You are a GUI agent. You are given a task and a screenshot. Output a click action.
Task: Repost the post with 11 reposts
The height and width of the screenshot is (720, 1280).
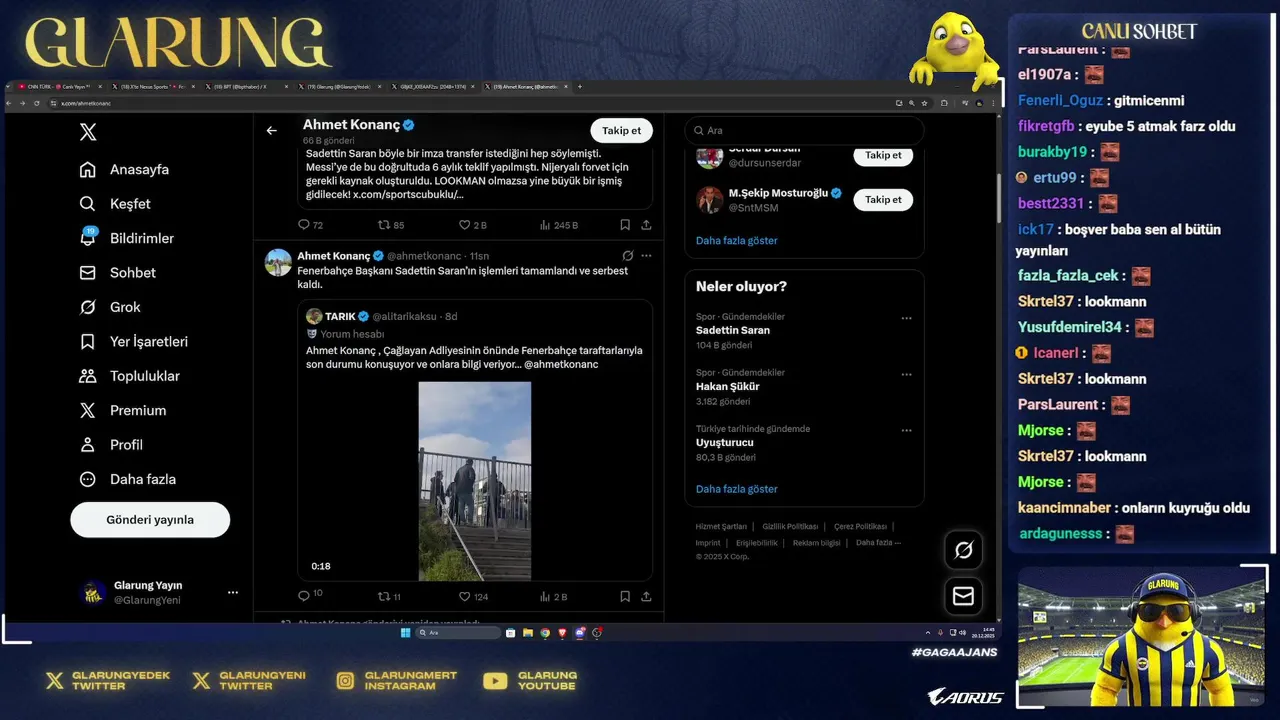pos(389,596)
